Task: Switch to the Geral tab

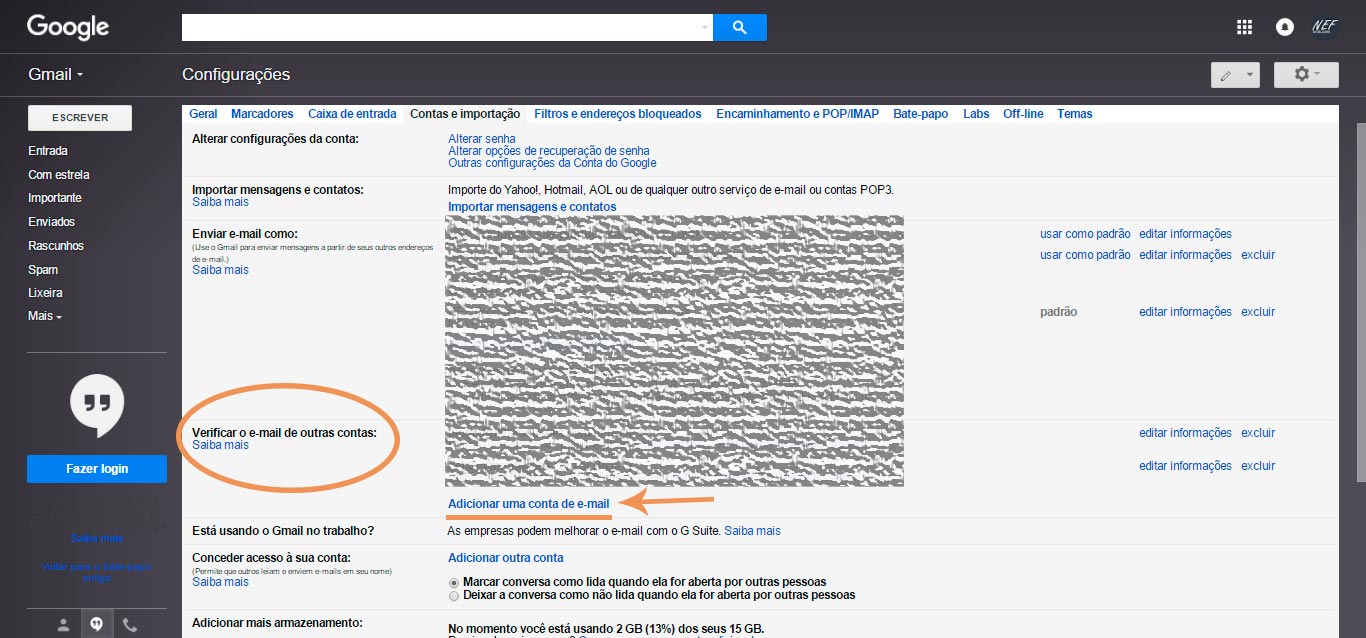Action: (203, 114)
